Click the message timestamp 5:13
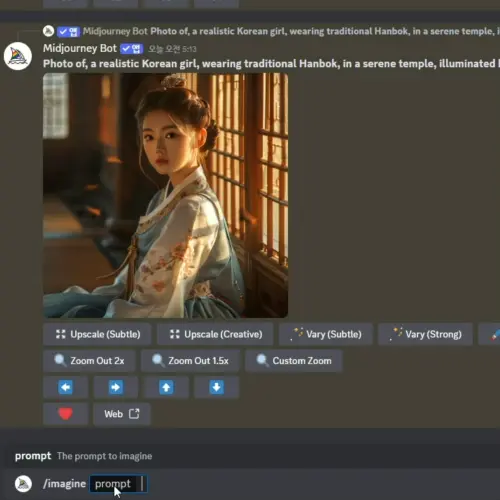 (172, 49)
